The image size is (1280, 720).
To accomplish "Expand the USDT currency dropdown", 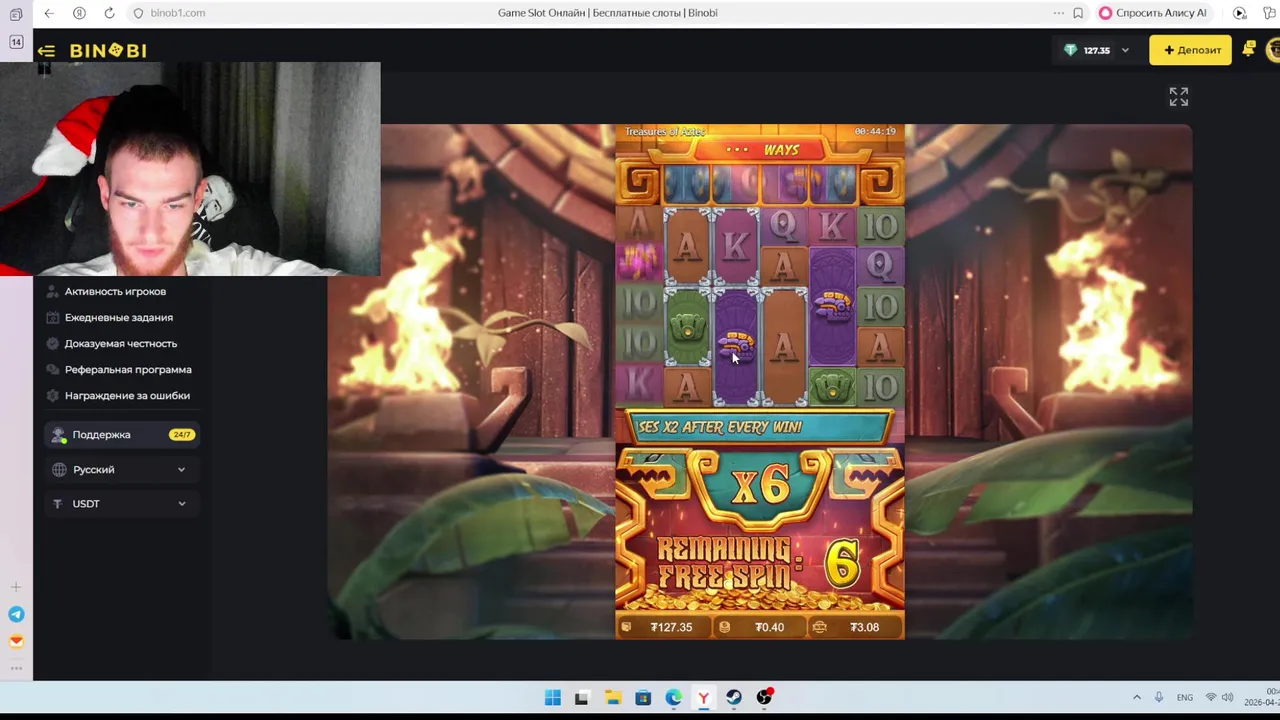I will 120,504.
